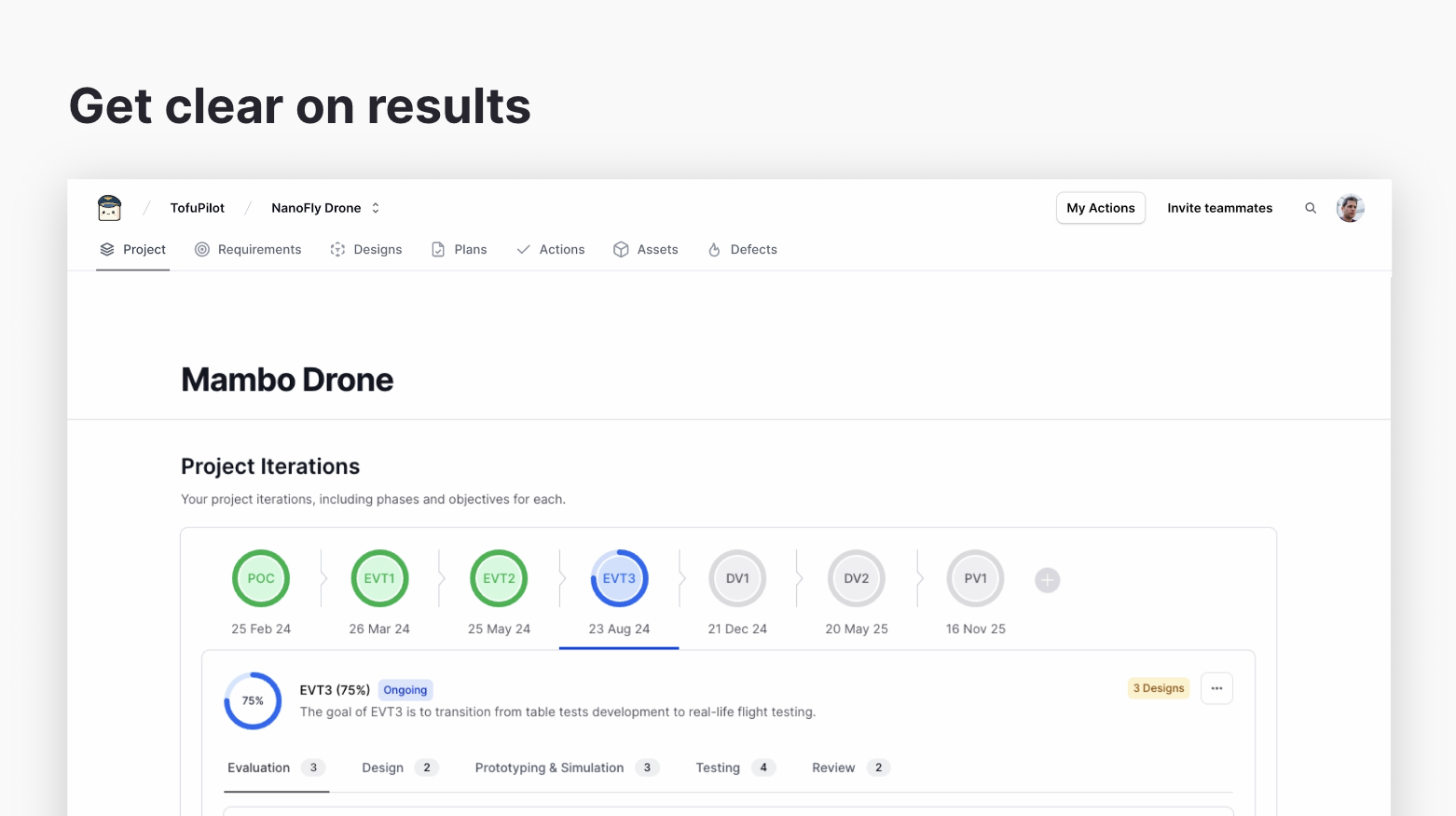Viewport: 1456px width, 816px height.
Task: Click the TofuPilot pilot logo icon
Action: [109, 208]
